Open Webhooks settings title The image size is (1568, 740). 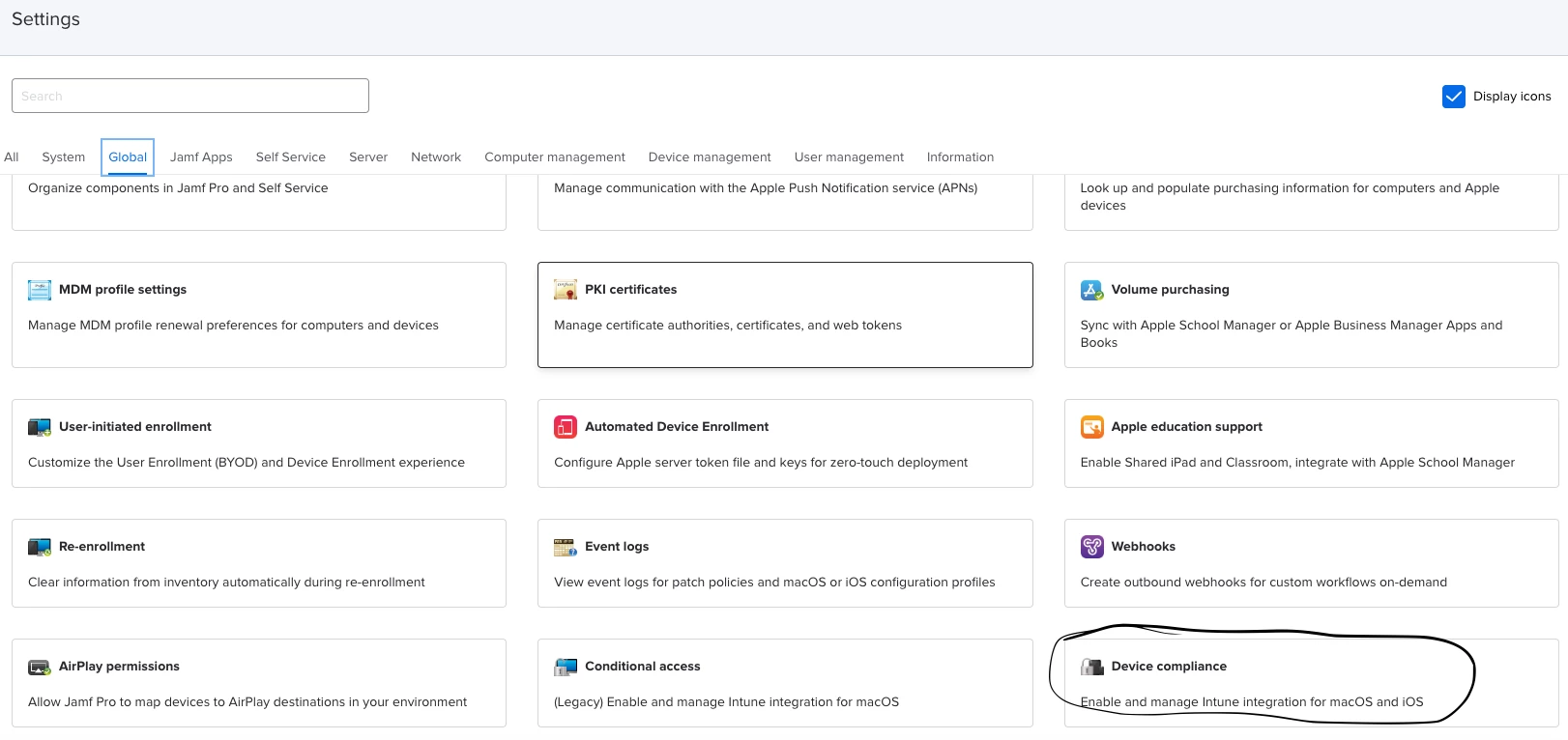pyautogui.click(x=1144, y=547)
